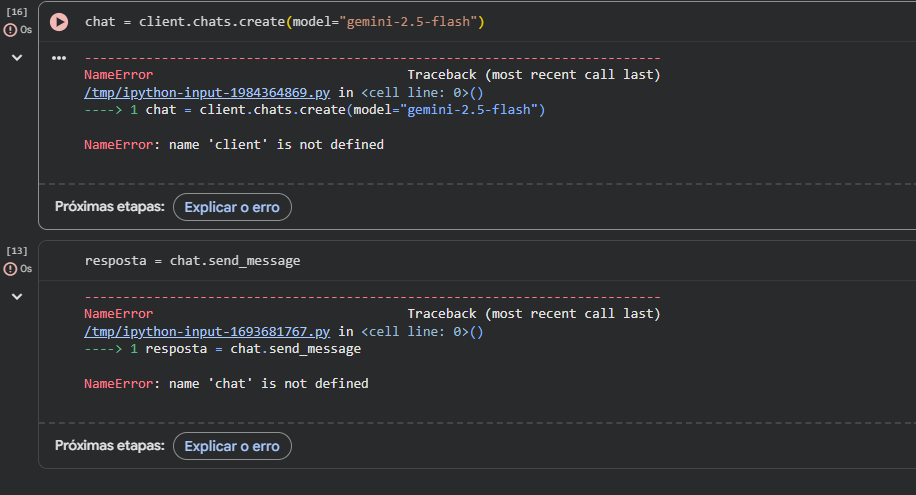Click the red error icon of cell 13
Image resolution: width=916 pixels, height=495 pixels.
(x=11, y=269)
